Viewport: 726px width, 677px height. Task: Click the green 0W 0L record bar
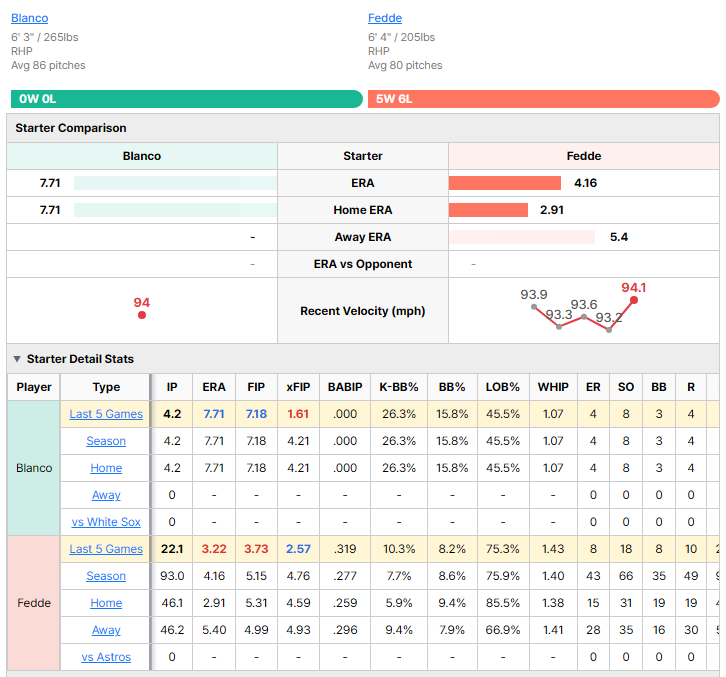pyautogui.click(x=187, y=99)
